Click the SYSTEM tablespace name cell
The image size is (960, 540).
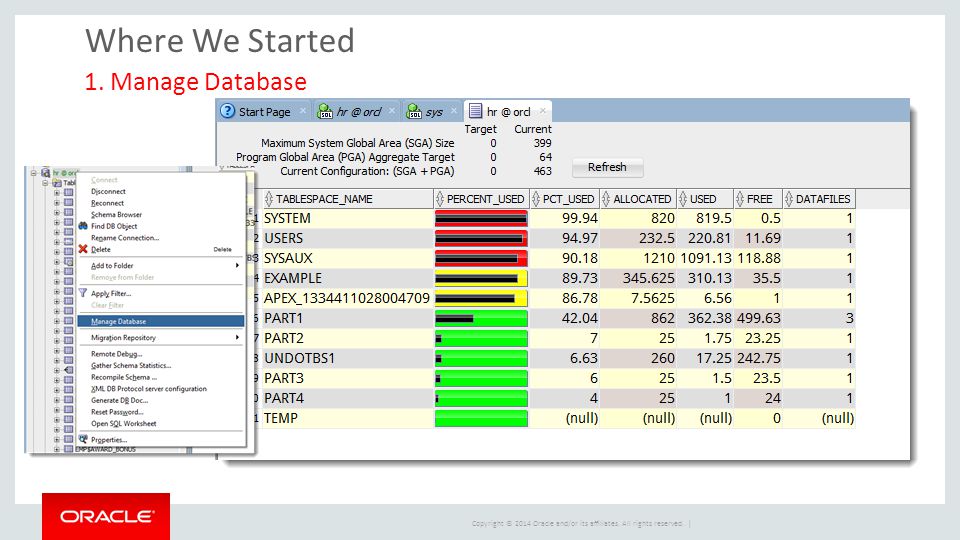[347, 219]
